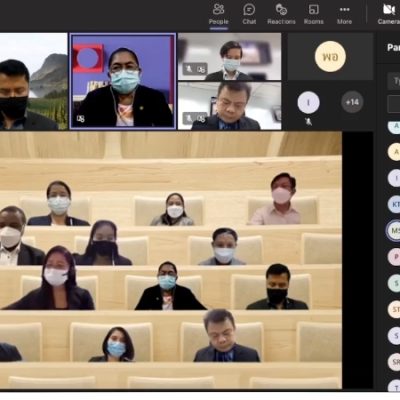The image size is (400, 400).
Task: Select the พอ participant avatar tile
Action: tap(330, 56)
